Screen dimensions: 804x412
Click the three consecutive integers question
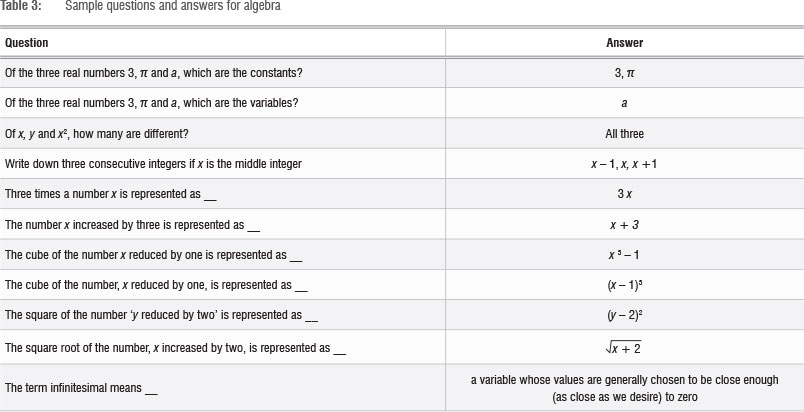point(153,163)
